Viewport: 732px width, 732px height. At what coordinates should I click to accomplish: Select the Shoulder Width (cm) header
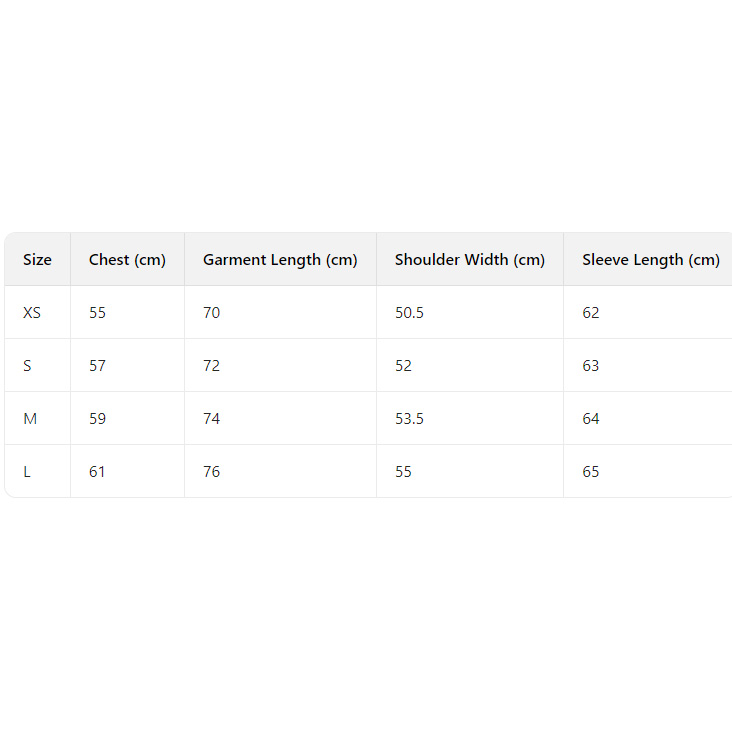pyautogui.click(x=470, y=260)
